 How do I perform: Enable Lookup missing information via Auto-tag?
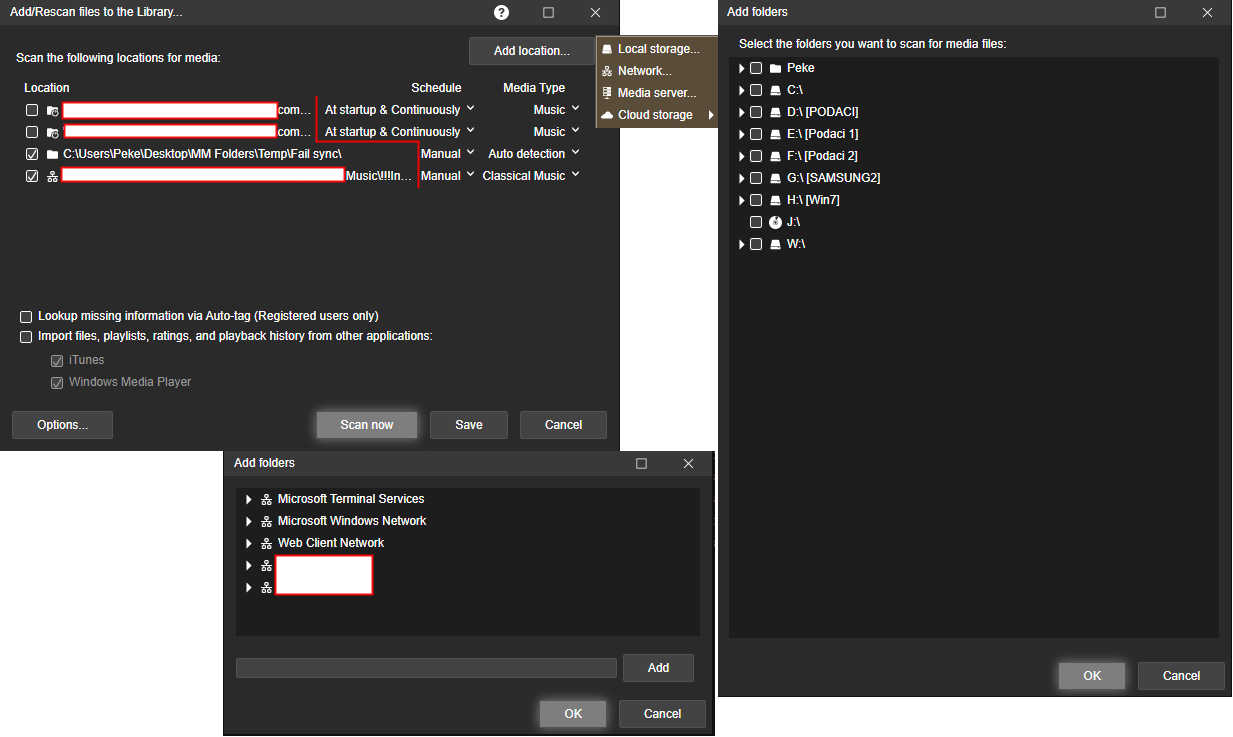26,316
